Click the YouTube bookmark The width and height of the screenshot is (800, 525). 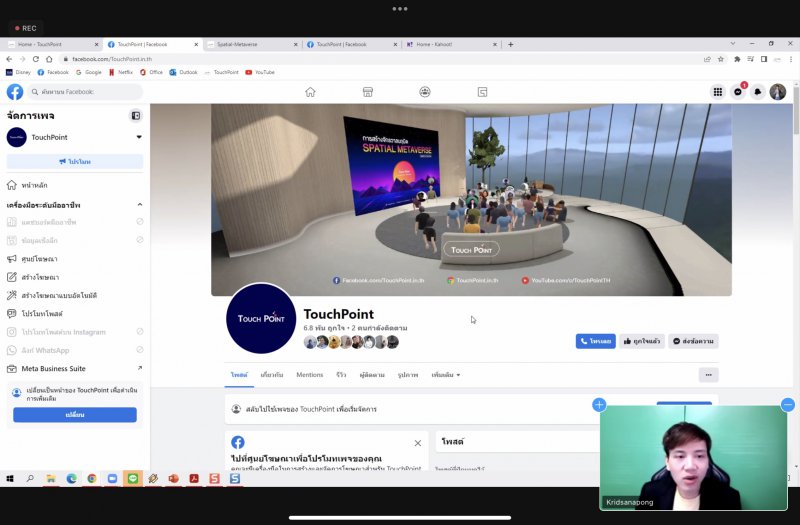coord(260,72)
